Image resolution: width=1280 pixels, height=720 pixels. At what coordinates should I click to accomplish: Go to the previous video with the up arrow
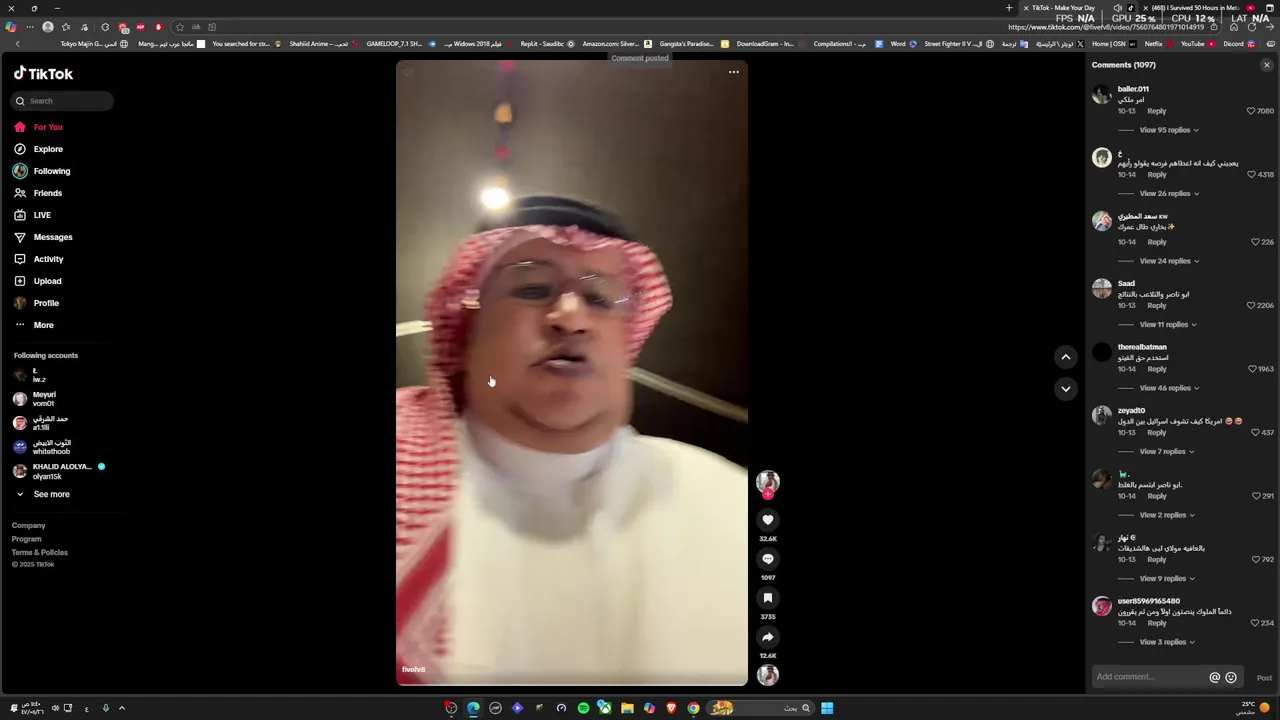[1066, 357]
